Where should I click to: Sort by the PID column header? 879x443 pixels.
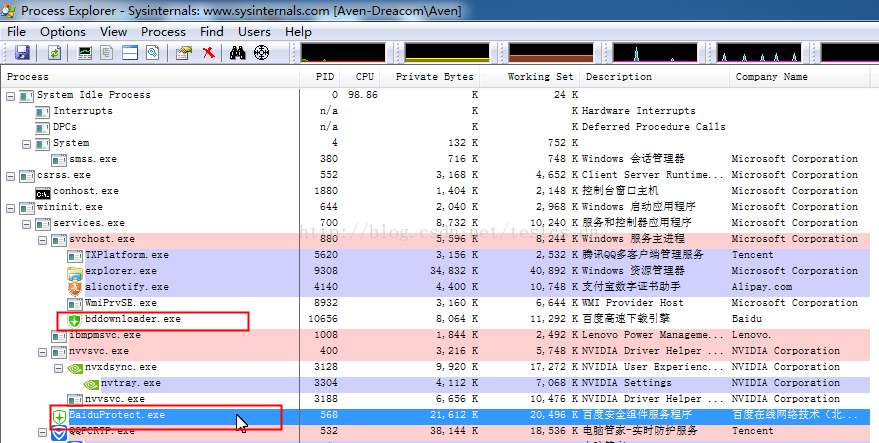point(320,77)
